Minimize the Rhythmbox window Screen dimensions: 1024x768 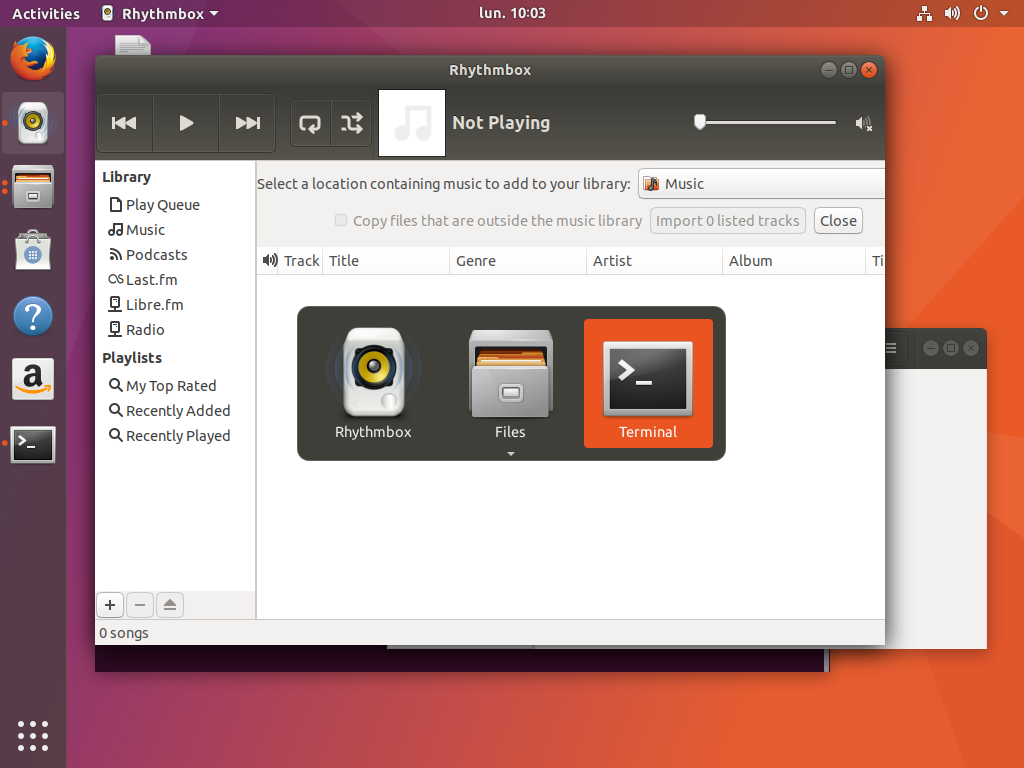[829, 70]
